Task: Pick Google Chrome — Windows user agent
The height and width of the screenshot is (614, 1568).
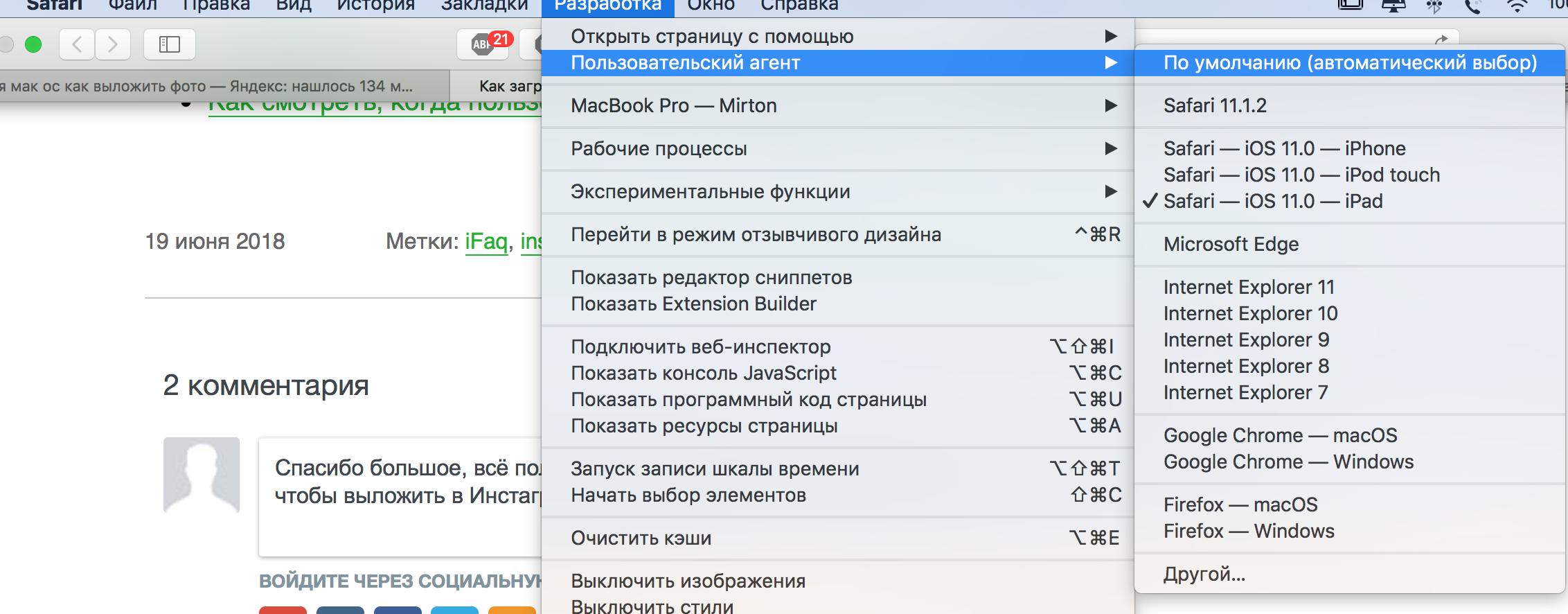Action: [x=1349, y=462]
